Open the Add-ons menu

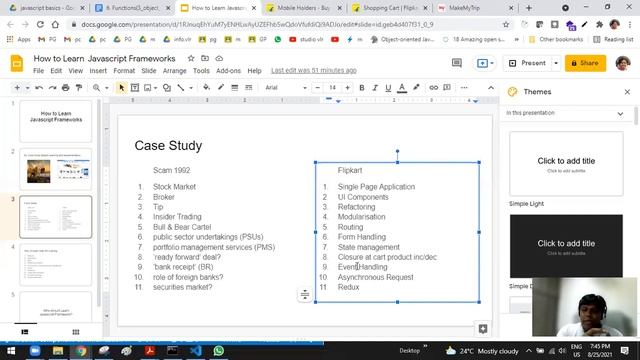coord(228,71)
